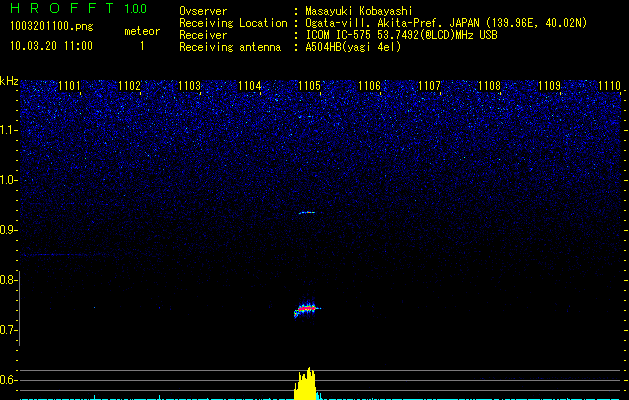Select the 1103 time marker
Screen dimensions: 629x400
click(x=189, y=86)
